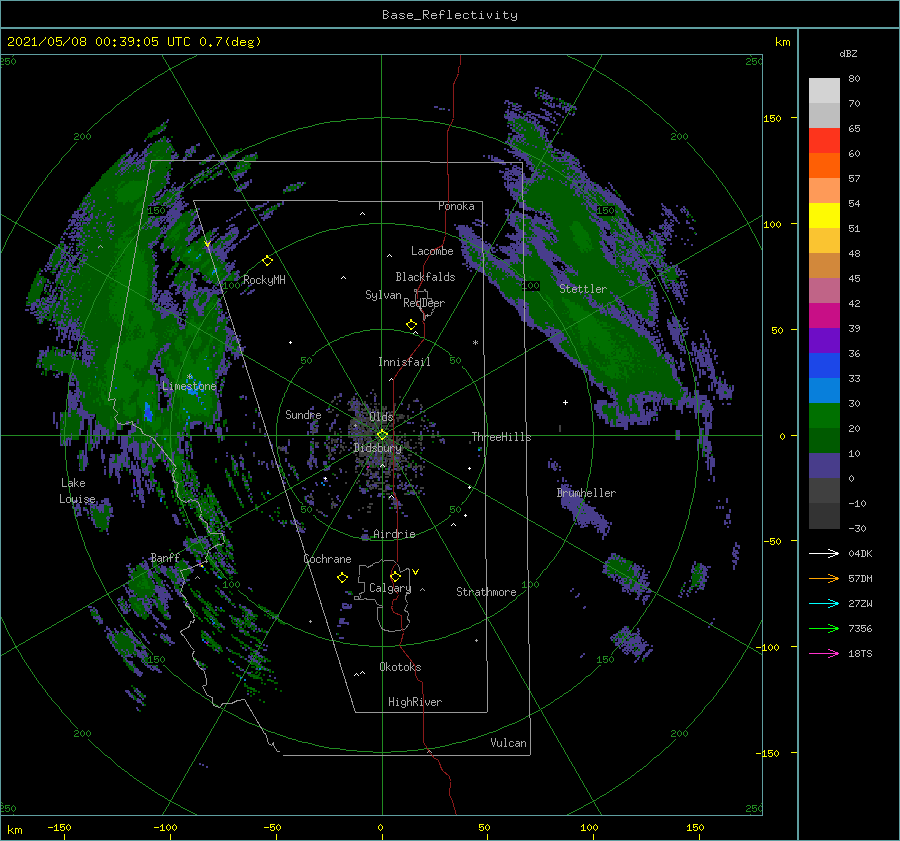Viewport: 900px width, 841px height.
Task: Pick the blue 33-36 dBZ swatch
Action: (824, 366)
